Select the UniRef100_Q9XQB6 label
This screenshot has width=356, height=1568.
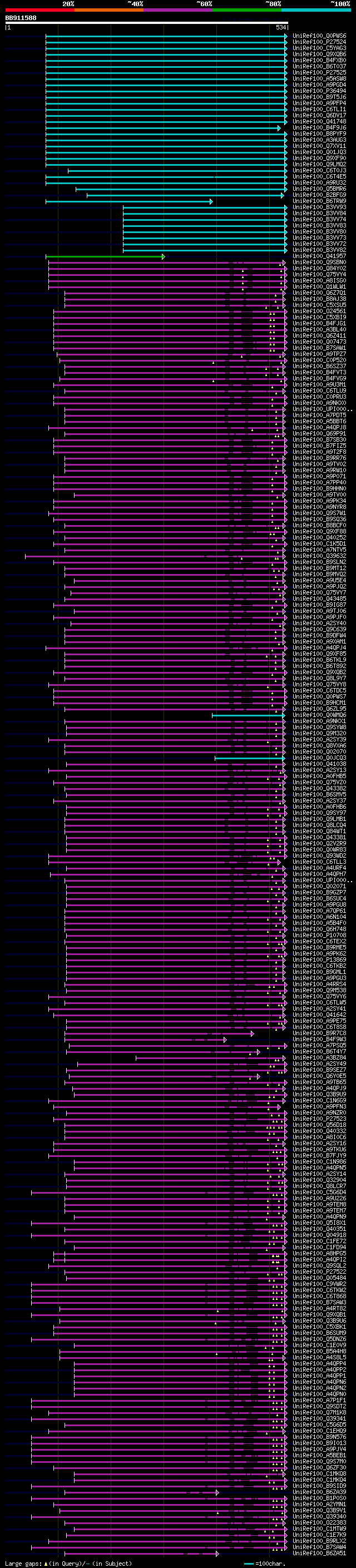[x=319, y=54]
